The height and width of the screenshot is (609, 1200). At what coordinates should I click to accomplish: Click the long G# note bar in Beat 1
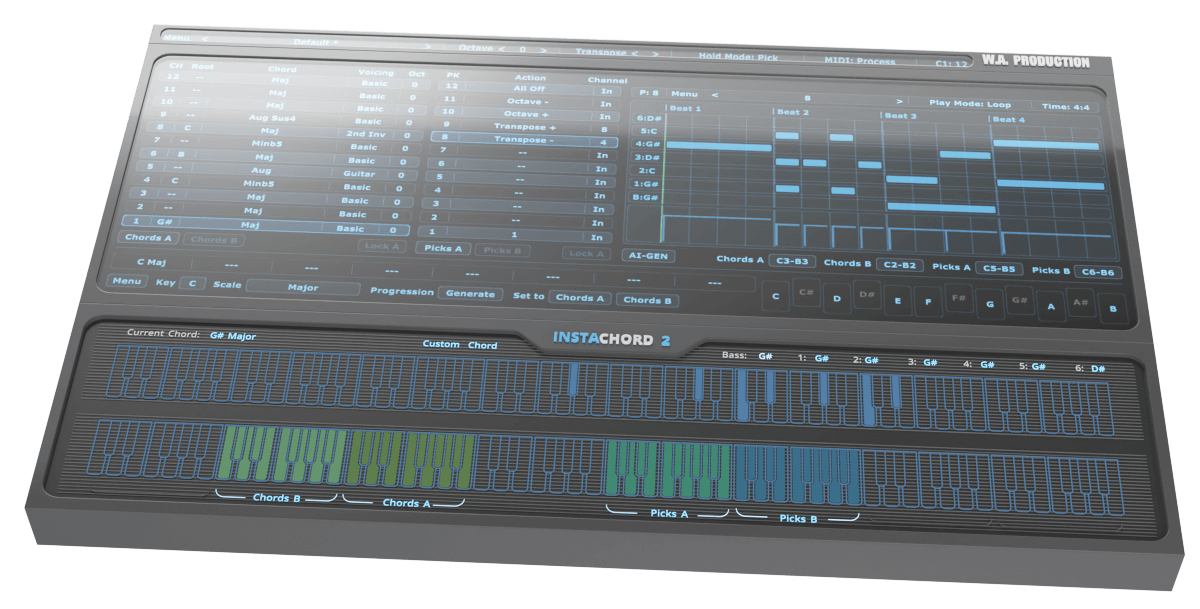[718, 146]
